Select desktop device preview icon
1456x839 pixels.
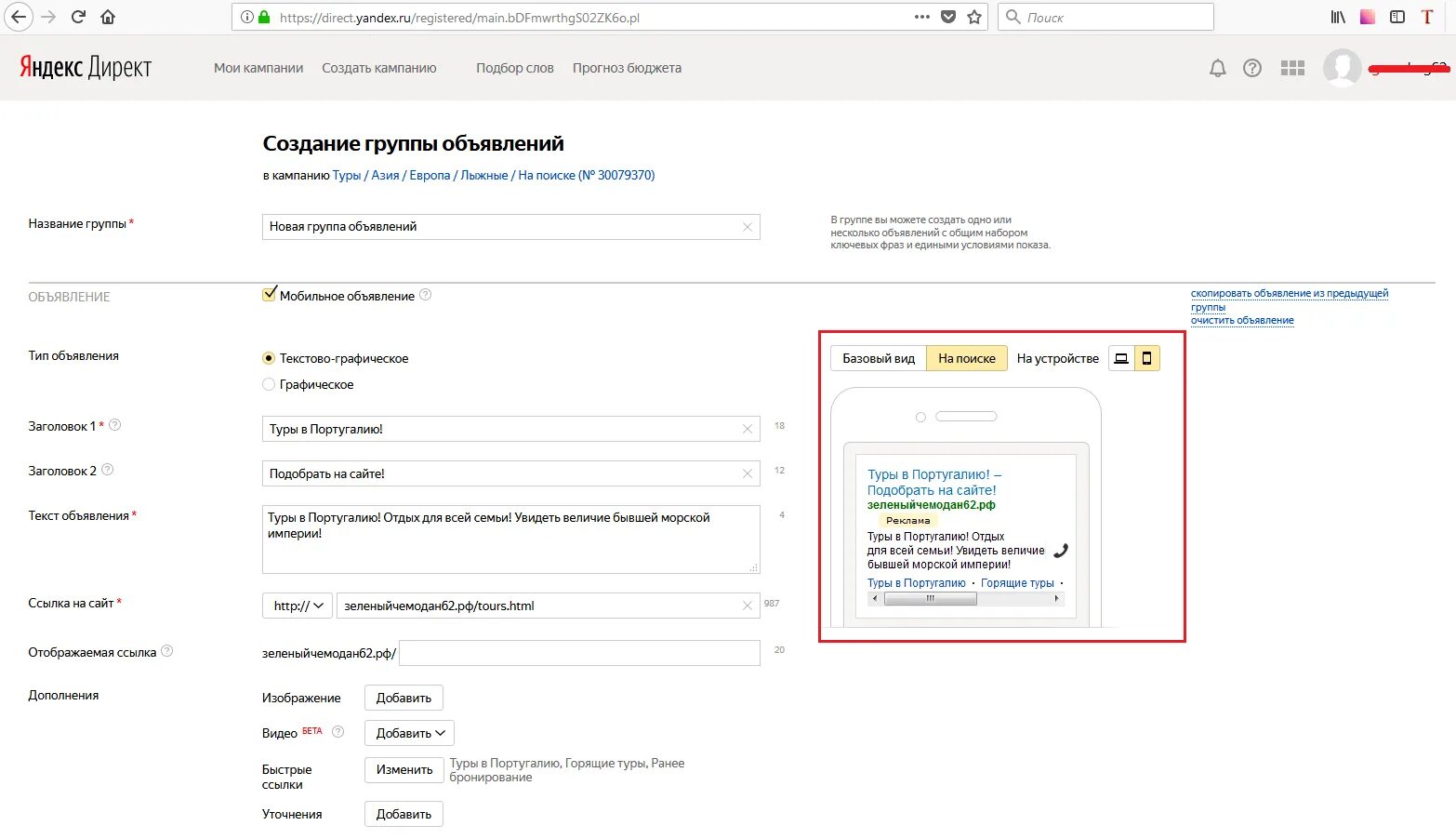pos(1121,358)
